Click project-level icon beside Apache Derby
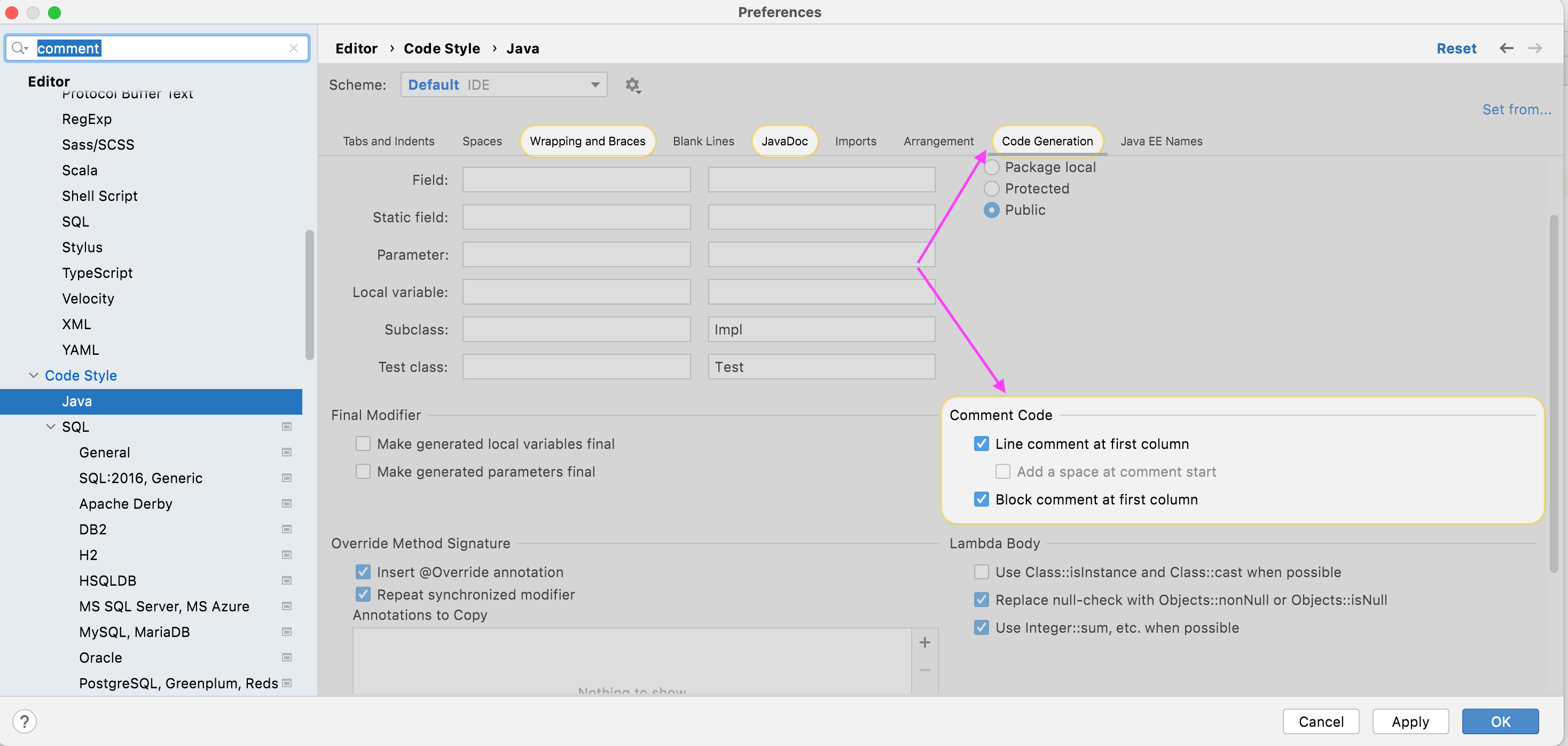Image resolution: width=1568 pixels, height=746 pixels. [x=287, y=503]
